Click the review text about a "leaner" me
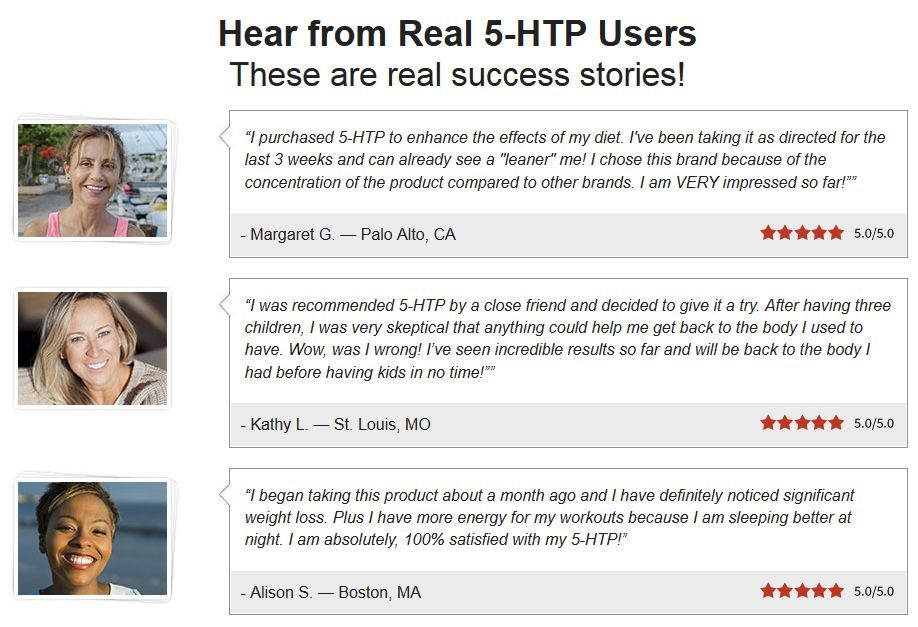This screenshot has width=918, height=627. point(565,160)
